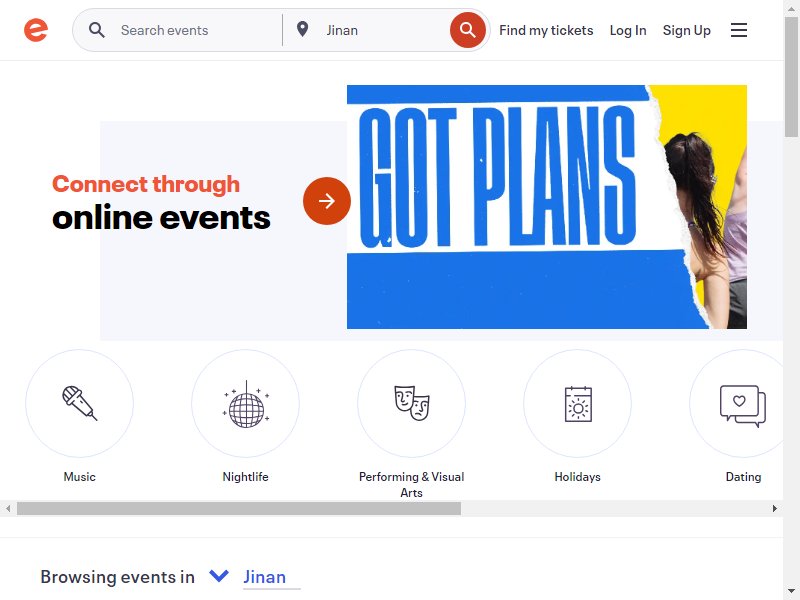
Task: Select the Holidays calendar icon
Action: [x=578, y=403]
